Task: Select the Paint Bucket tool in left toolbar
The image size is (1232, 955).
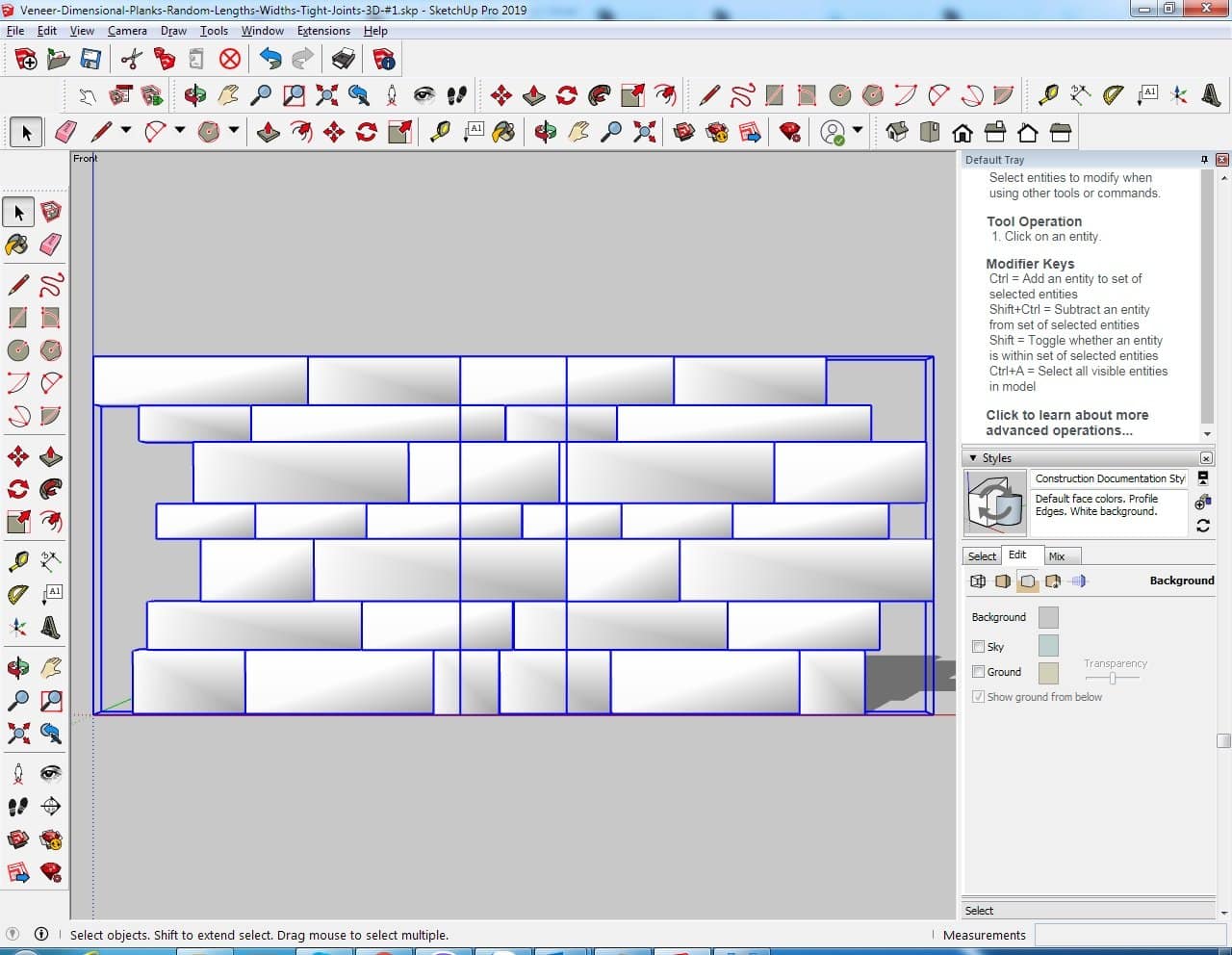Action: click(17, 245)
